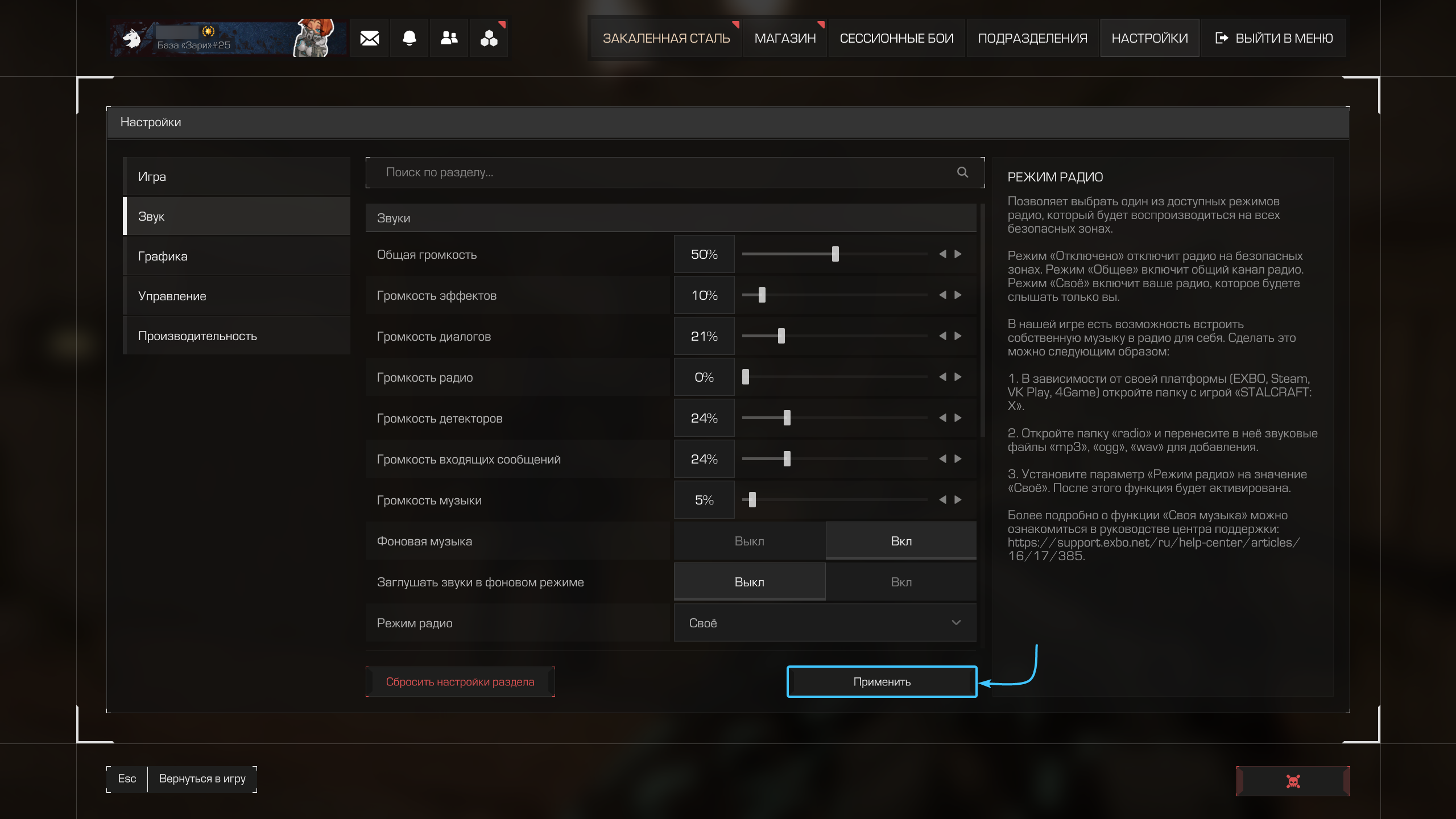Screen dimensions: 1456x819
Task: Click the three-hexagon clan icon
Action: [489, 38]
